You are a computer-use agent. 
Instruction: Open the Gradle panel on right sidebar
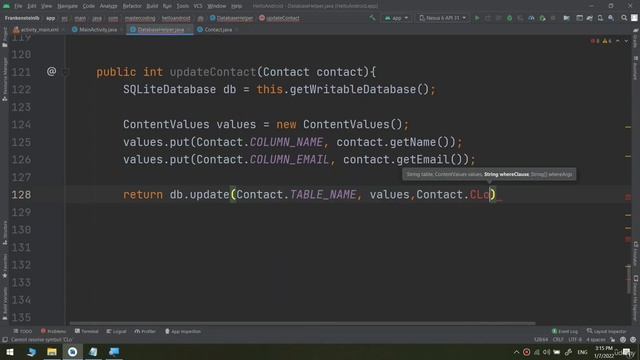tap(636, 38)
